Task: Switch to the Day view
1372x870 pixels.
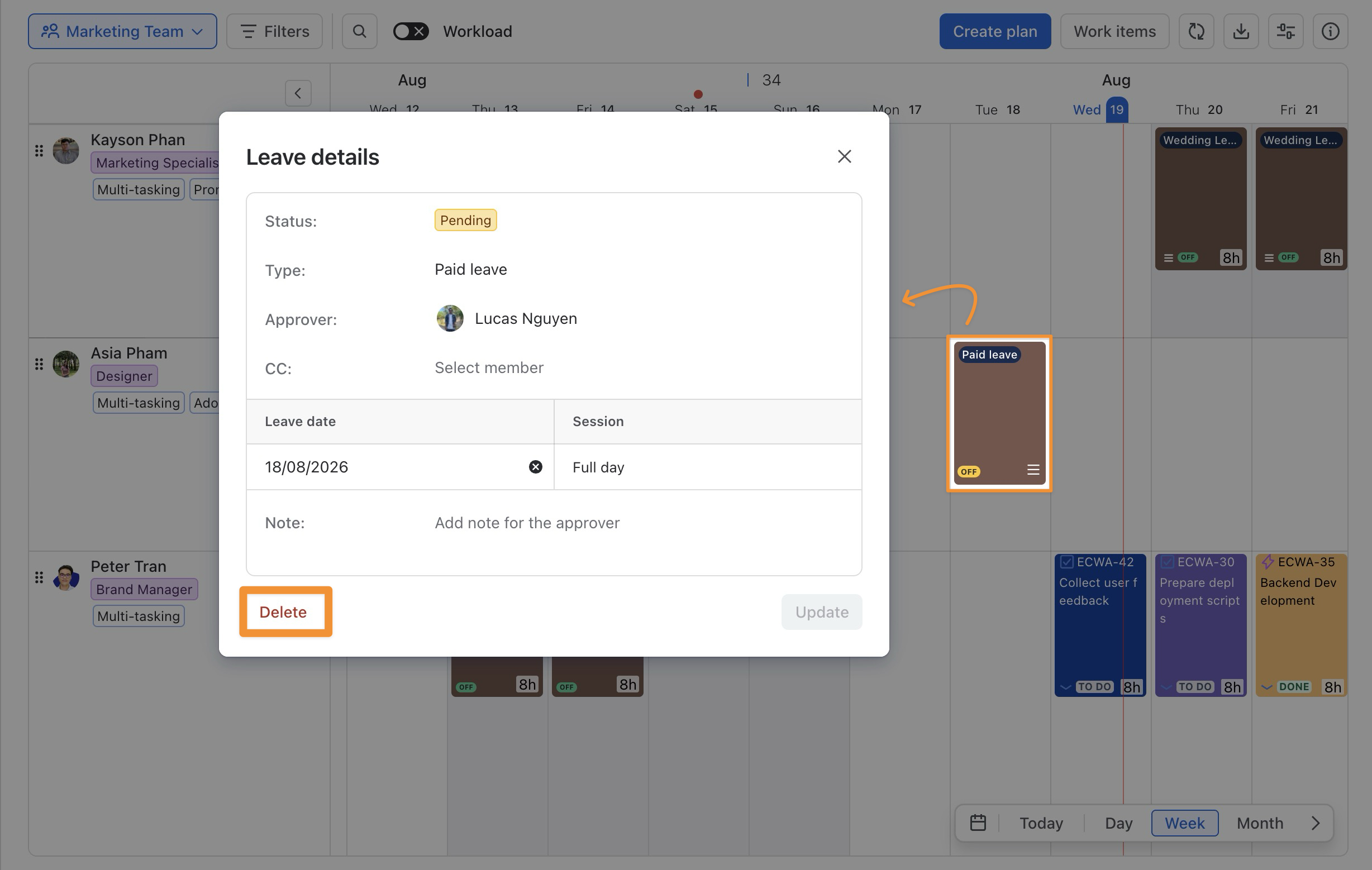Action: (x=1118, y=823)
